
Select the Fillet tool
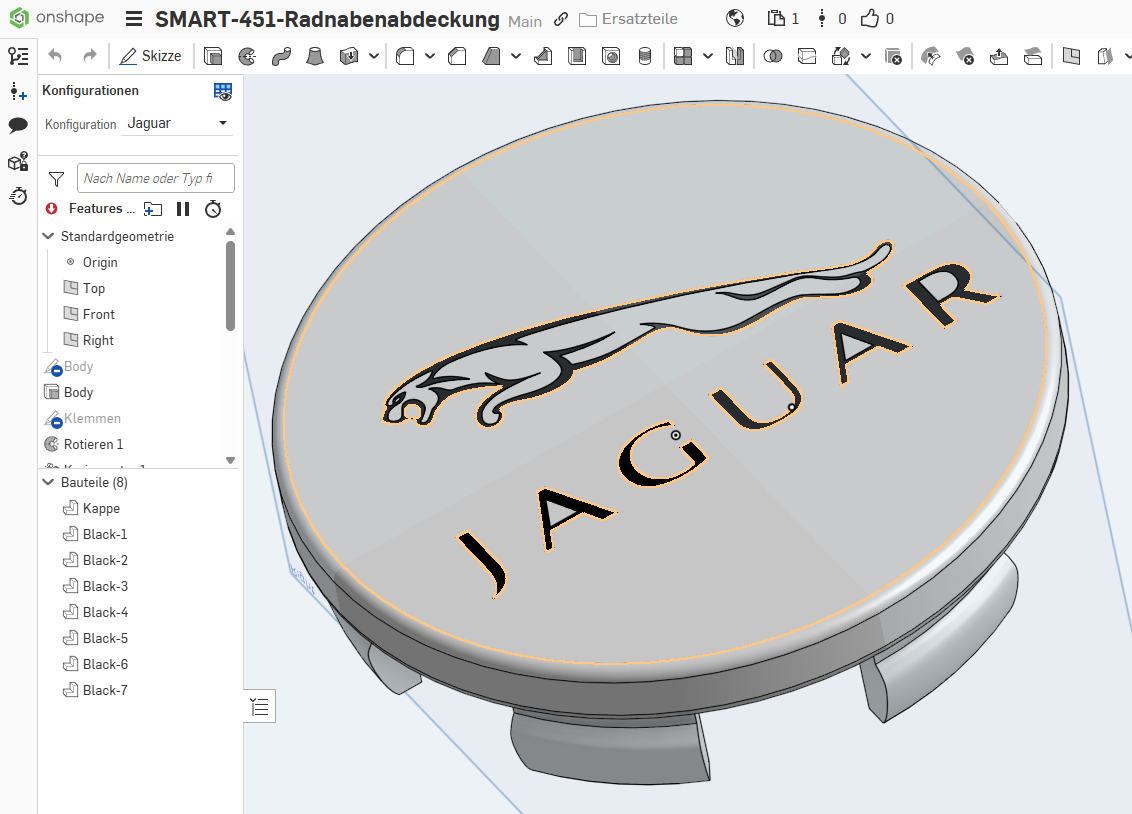(405, 56)
